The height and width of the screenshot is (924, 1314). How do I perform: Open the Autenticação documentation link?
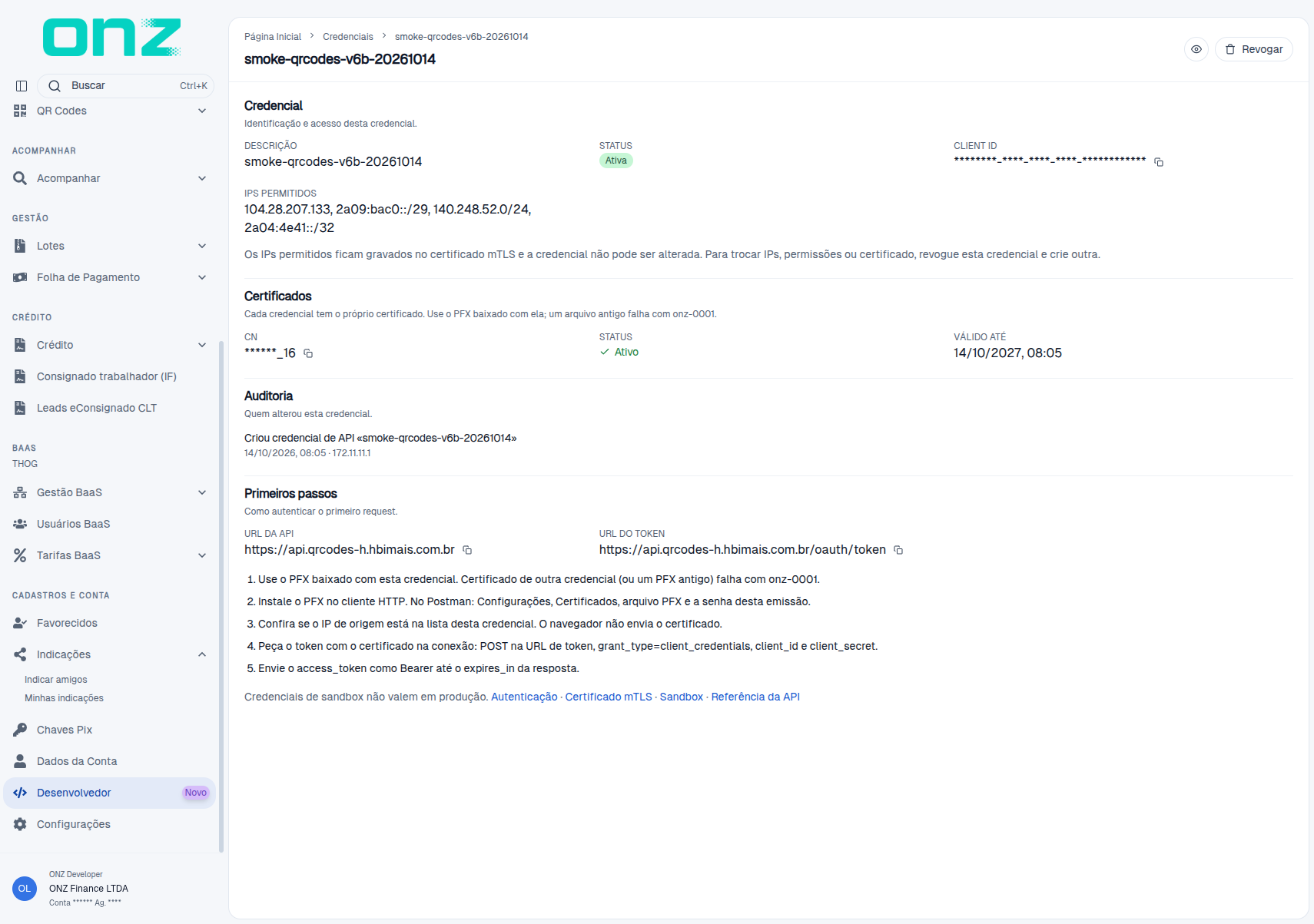click(524, 697)
